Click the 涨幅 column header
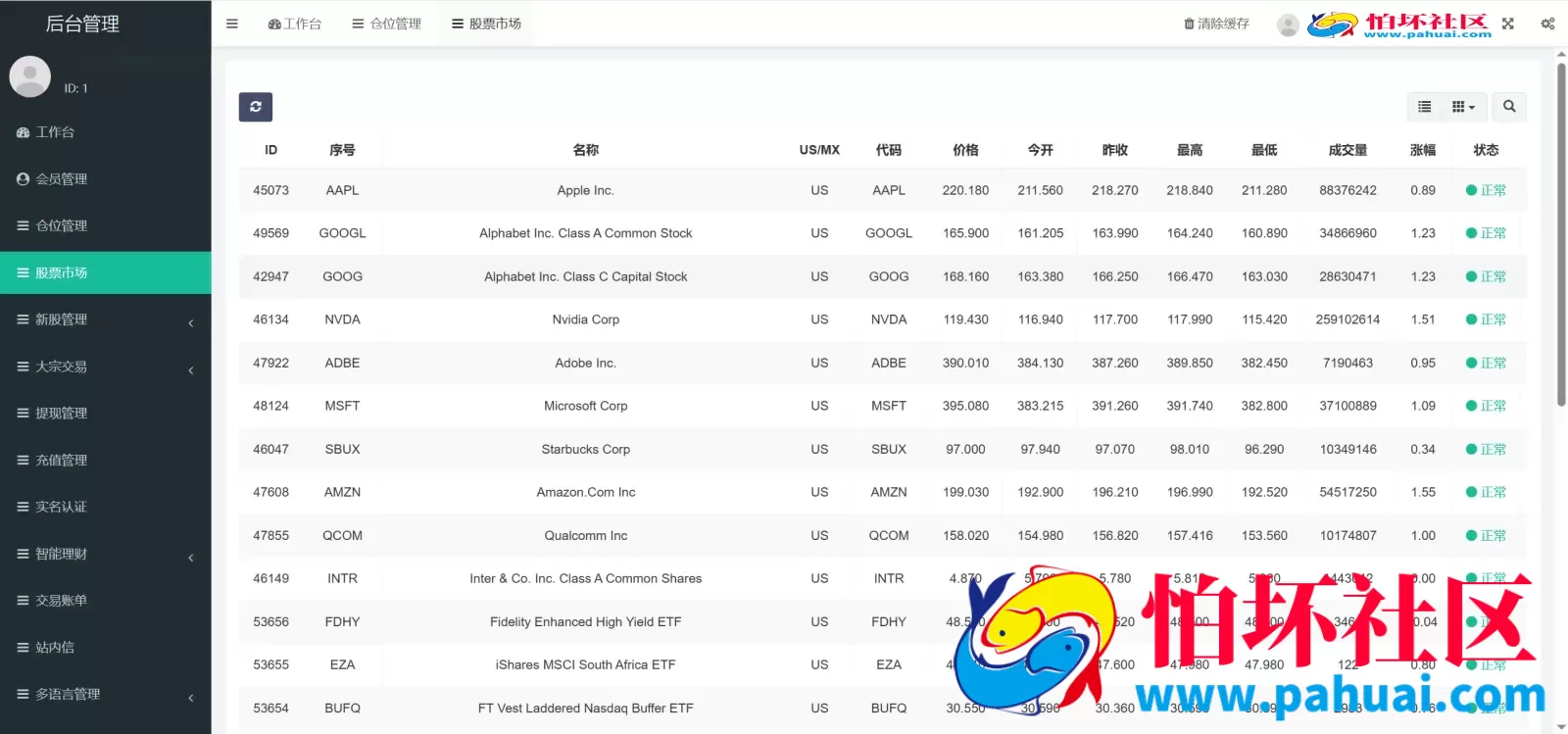This screenshot has width=1568, height=734. click(1423, 150)
